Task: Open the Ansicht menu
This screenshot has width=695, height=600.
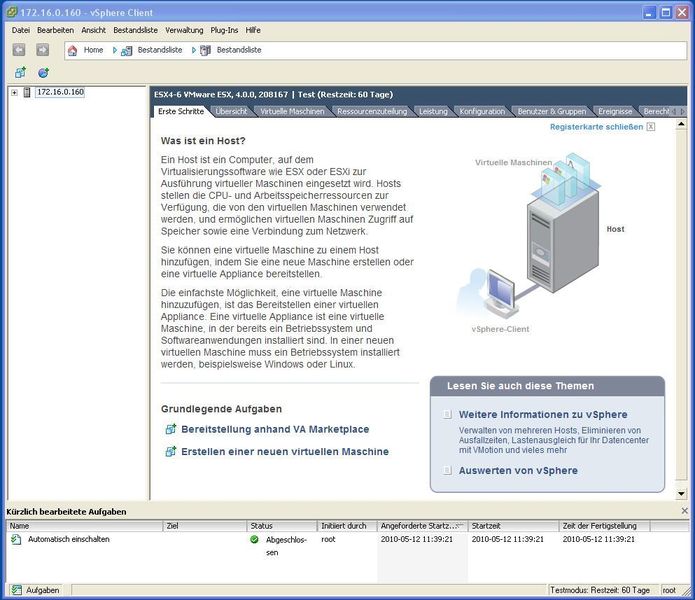Action: pos(94,30)
